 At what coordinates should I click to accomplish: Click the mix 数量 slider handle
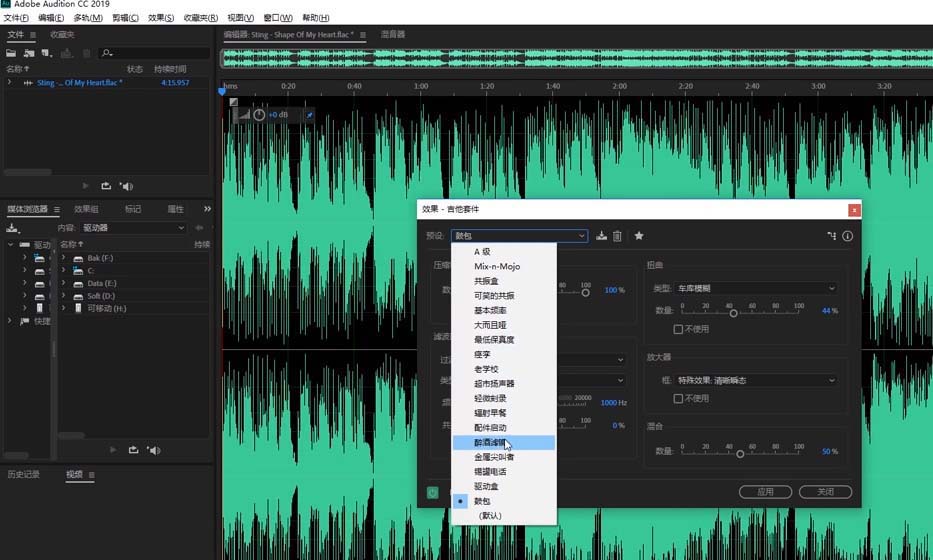[740, 453]
